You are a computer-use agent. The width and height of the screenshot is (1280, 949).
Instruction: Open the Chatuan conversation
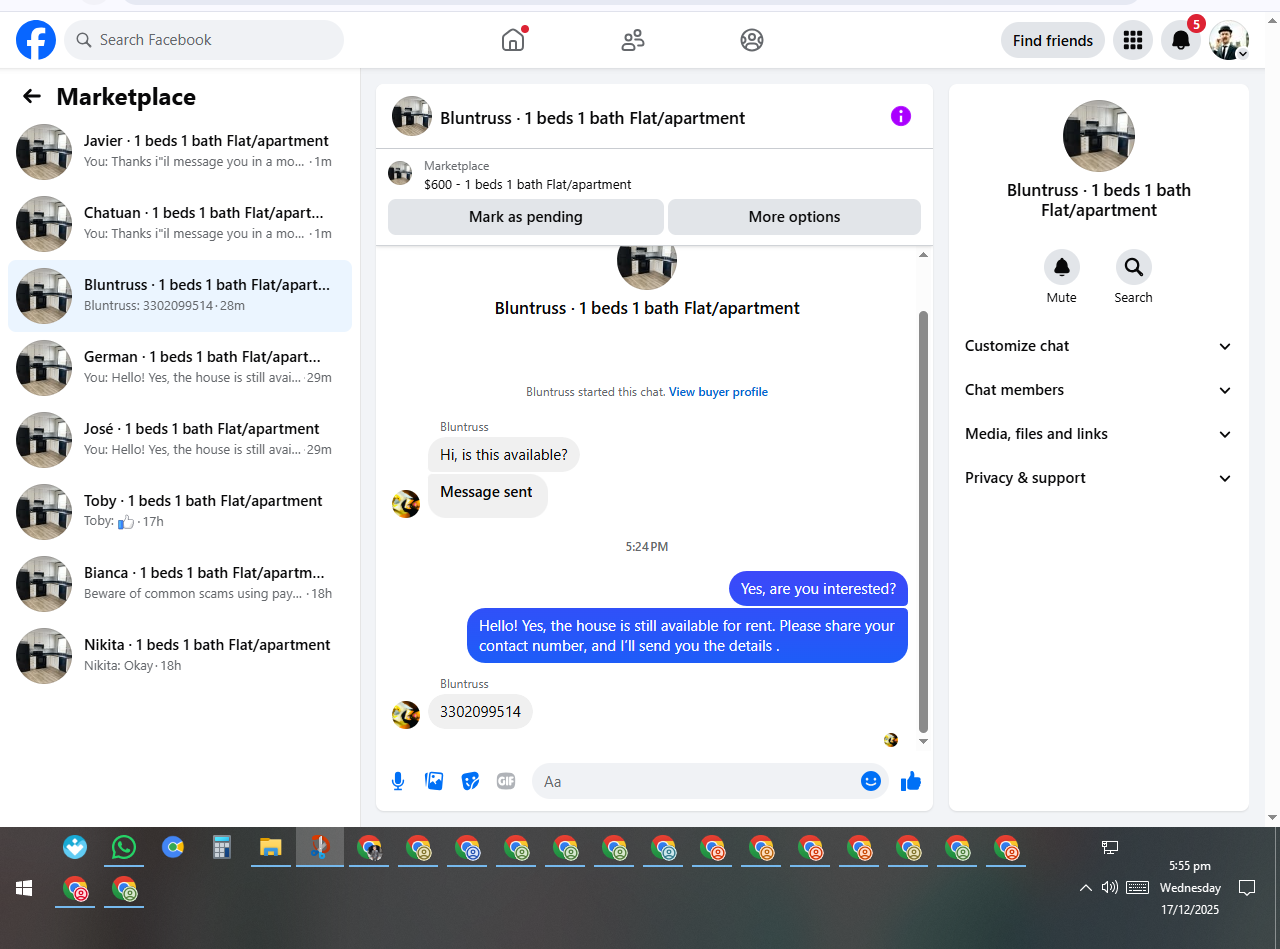tap(180, 224)
